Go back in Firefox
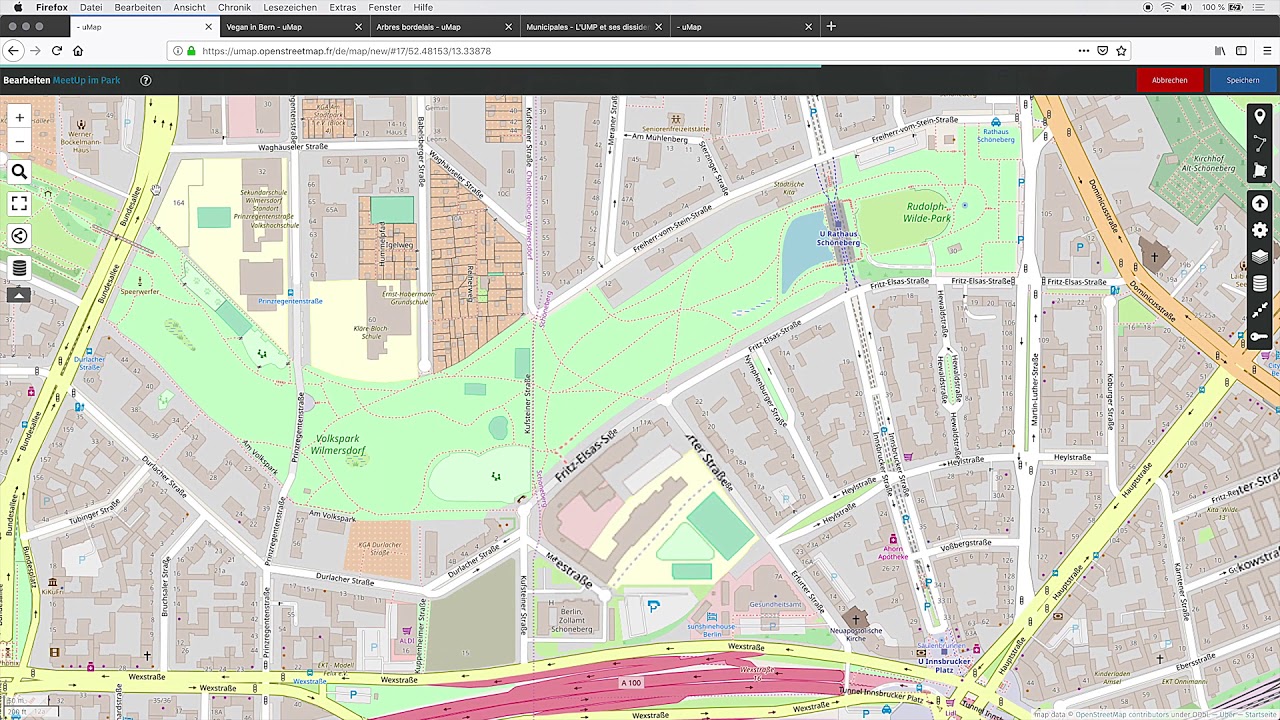This screenshot has width=1280, height=720. [x=13, y=51]
